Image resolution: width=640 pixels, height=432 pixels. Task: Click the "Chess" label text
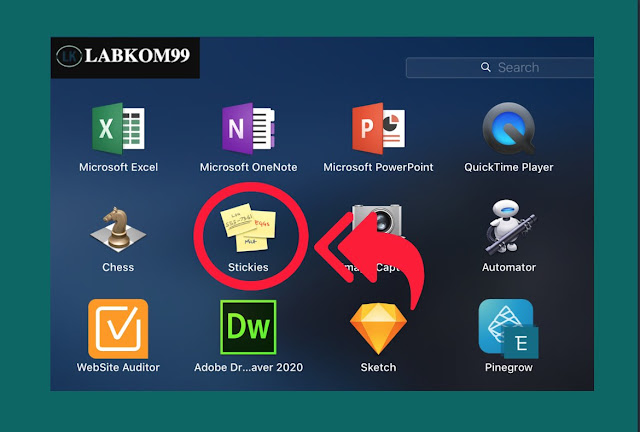pos(118,267)
